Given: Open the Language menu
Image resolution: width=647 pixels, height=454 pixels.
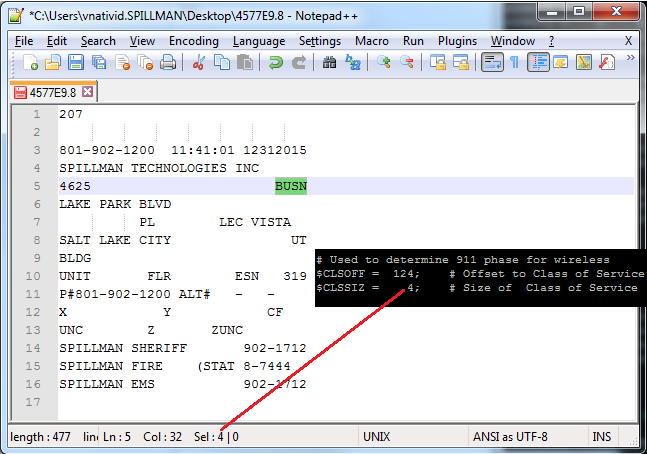Looking at the screenshot, I should tap(259, 41).
